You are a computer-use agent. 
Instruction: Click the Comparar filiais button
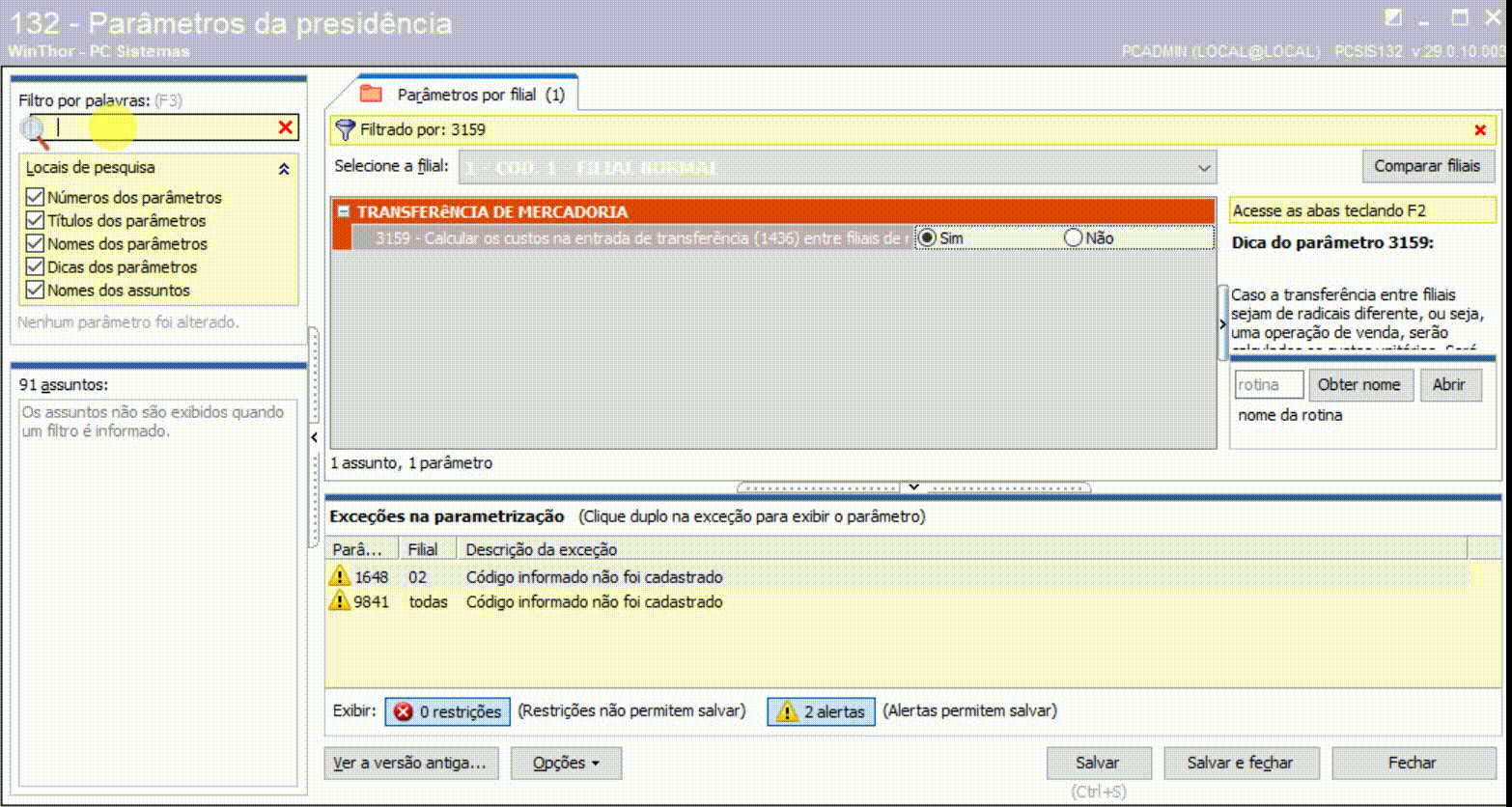tap(1427, 166)
